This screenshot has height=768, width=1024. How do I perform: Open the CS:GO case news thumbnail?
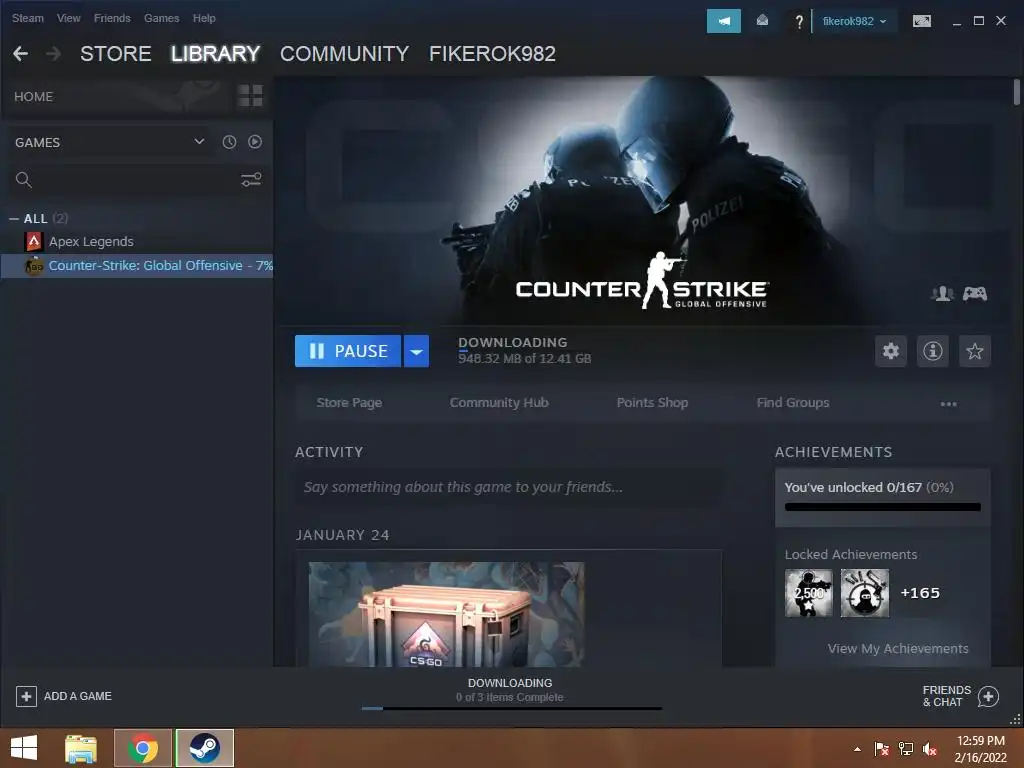[446, 615]
